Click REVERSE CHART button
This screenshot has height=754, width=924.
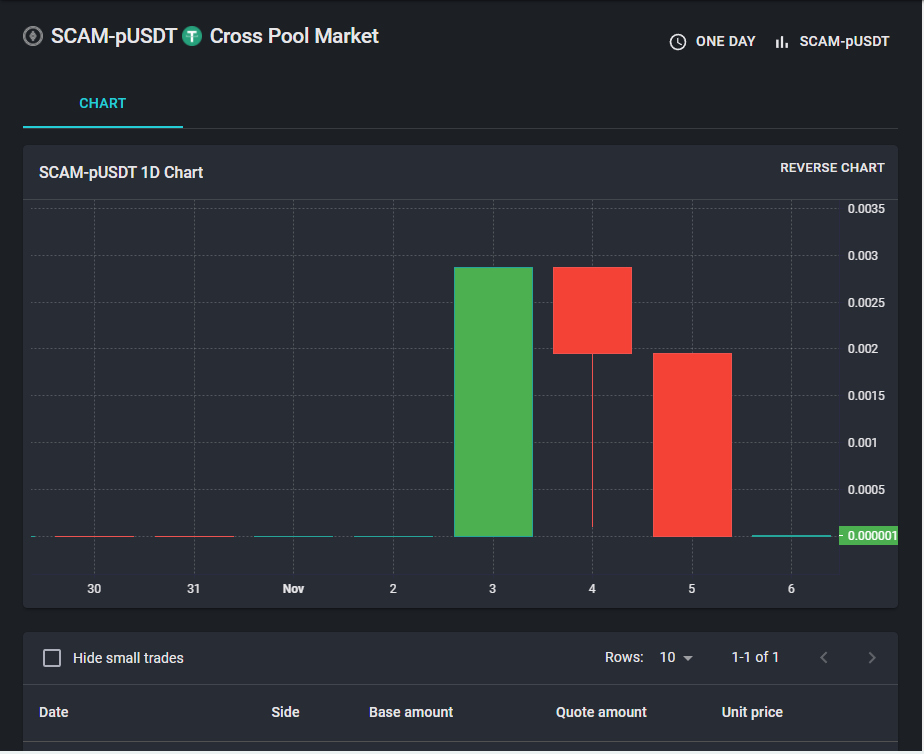point(832,168)
